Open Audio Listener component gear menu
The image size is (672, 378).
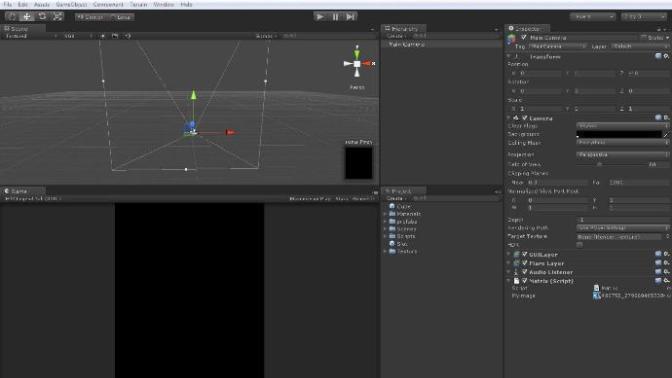point(666,272)
